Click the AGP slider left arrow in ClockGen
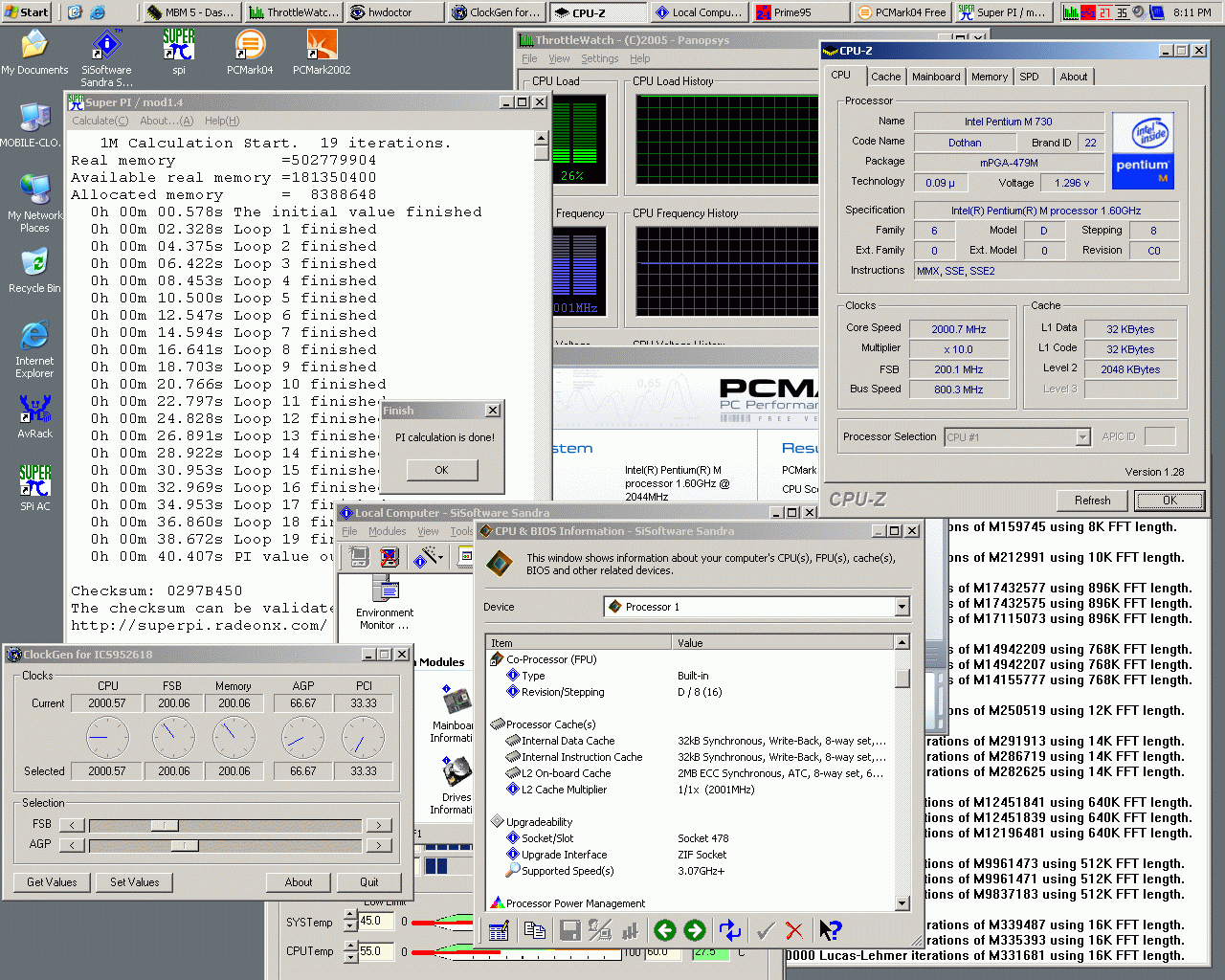Screen dimensions: 1225x980 coord(73,845)
